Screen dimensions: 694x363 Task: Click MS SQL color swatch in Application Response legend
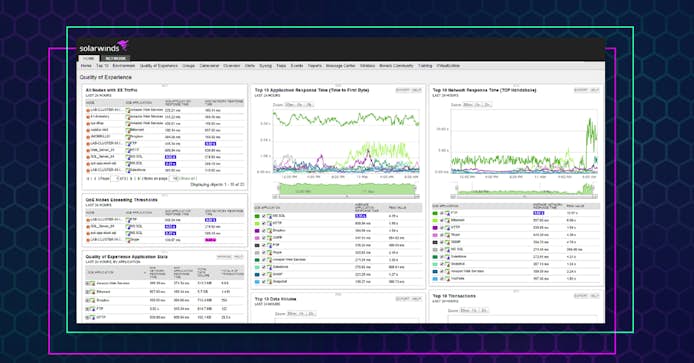pyautogui.click(x=257, y=216)
